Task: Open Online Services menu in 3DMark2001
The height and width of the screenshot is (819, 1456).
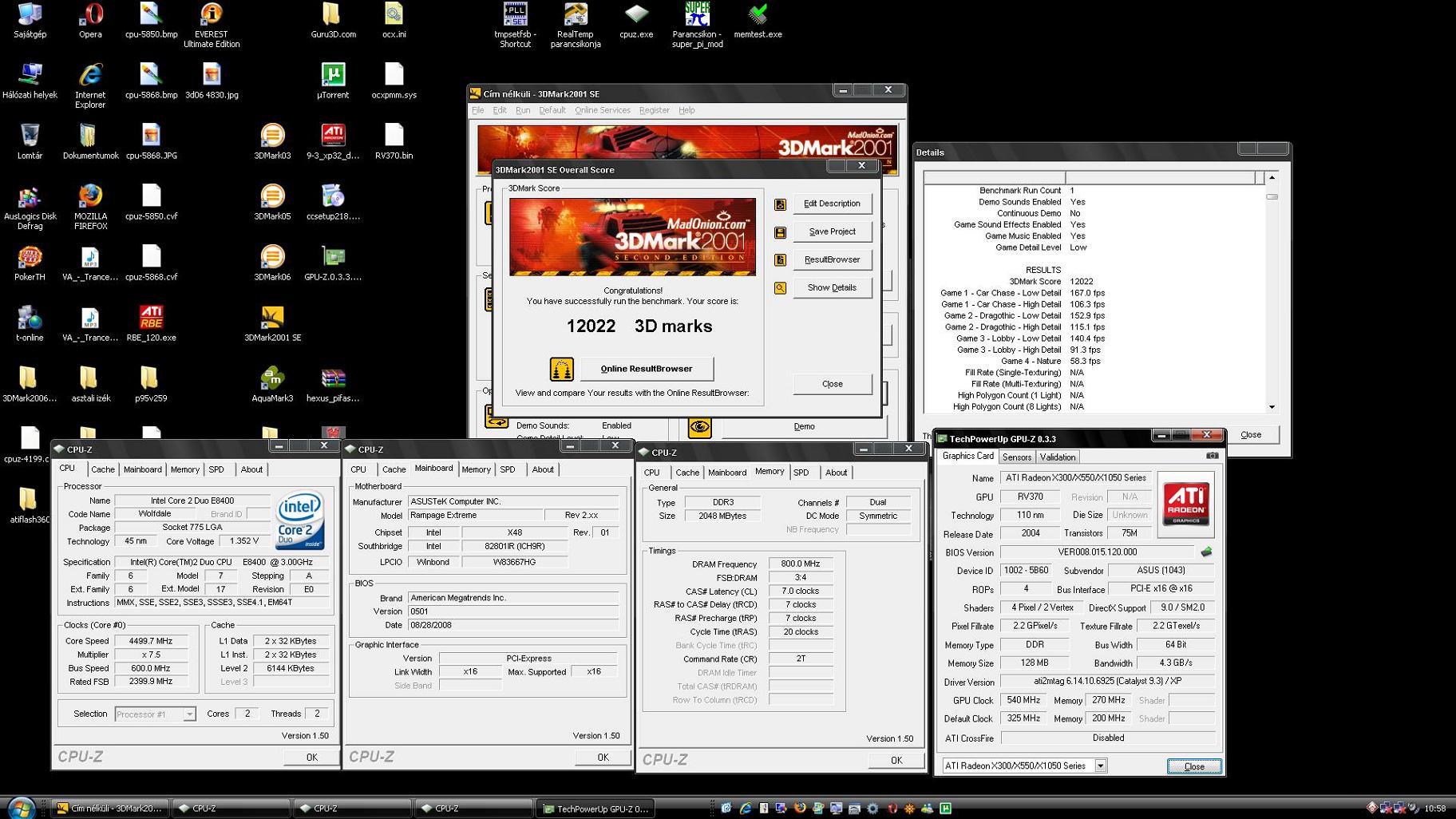Action: (603, 110)
